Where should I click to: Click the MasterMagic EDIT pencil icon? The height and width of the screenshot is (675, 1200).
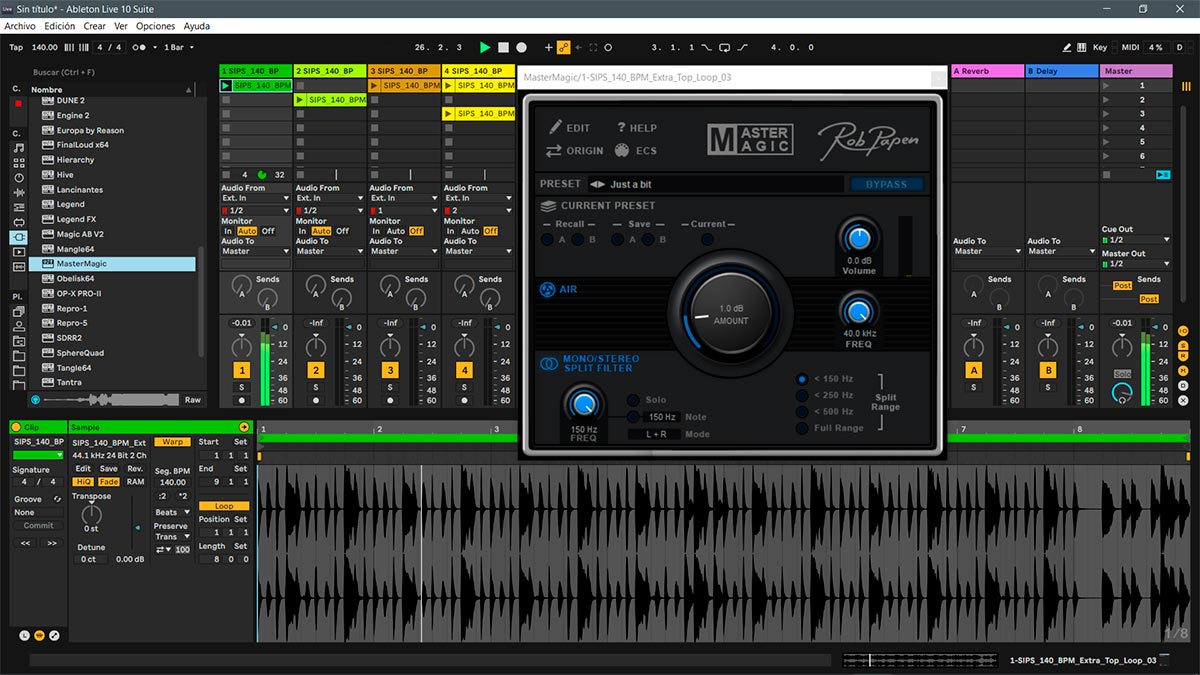556,128
